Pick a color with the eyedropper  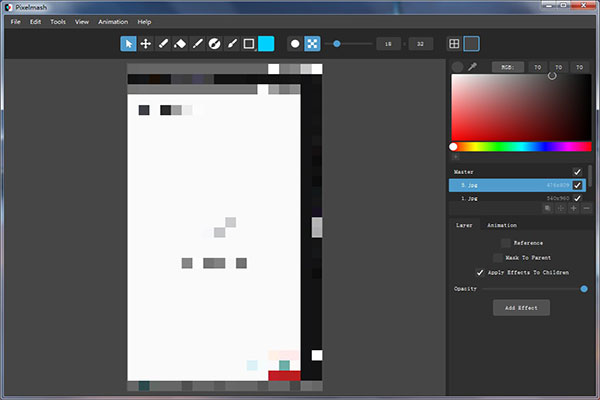click(x=473, y=67)
